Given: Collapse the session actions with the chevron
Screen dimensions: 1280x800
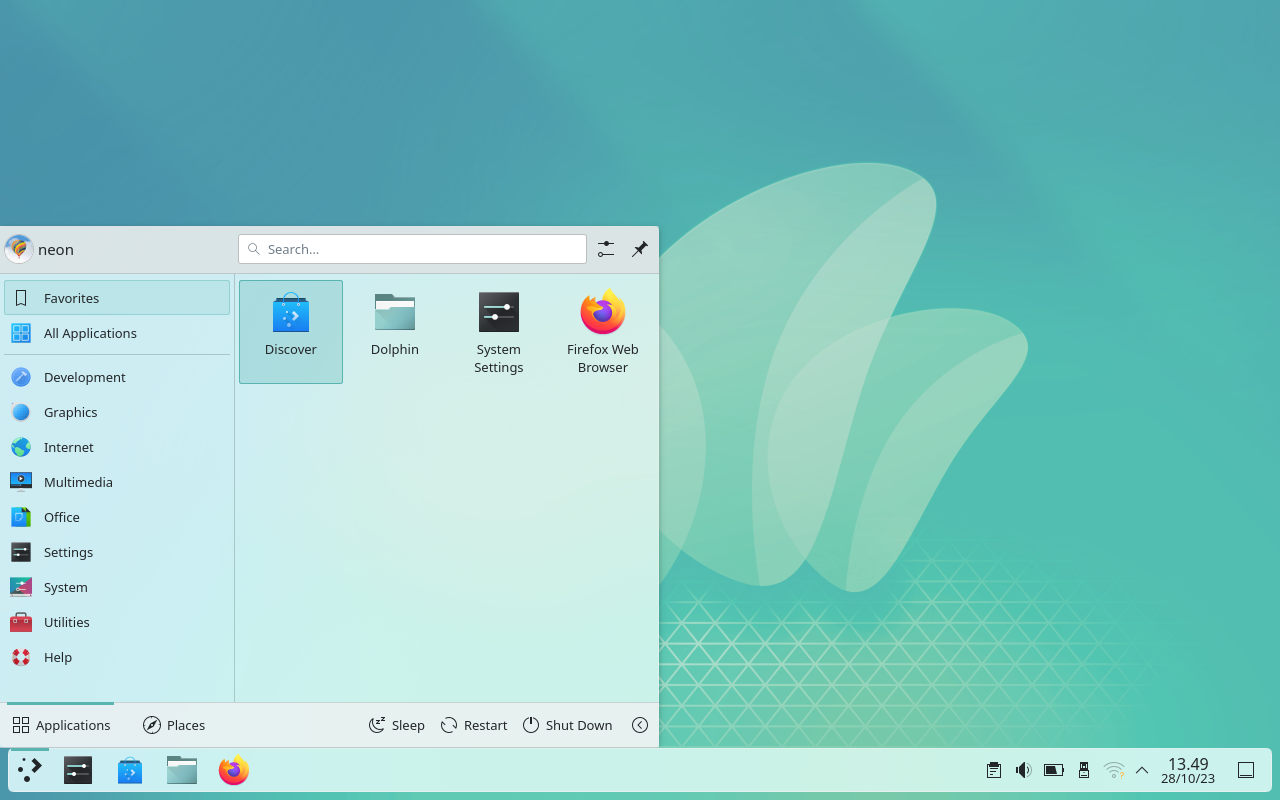Looking at the screenshot, I should pos(639,725).
